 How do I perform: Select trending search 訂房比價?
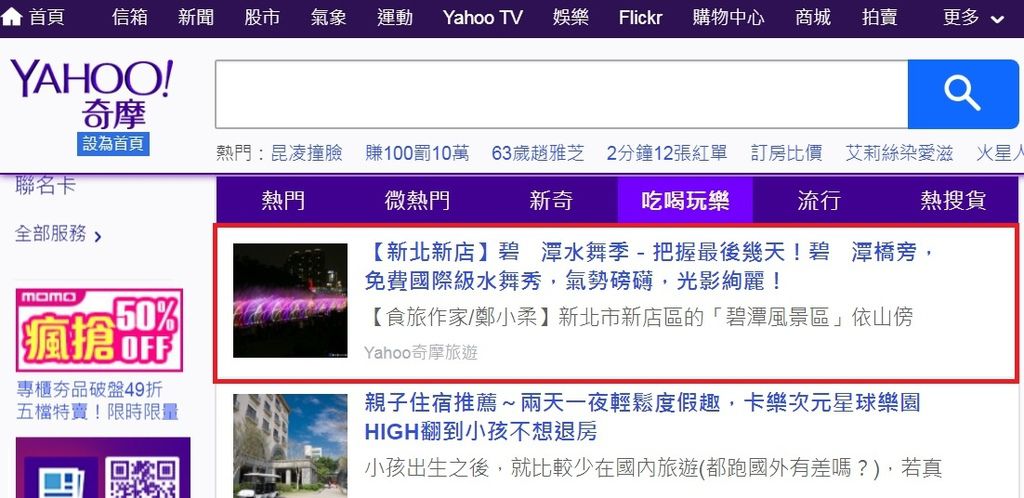coord(786,153)
